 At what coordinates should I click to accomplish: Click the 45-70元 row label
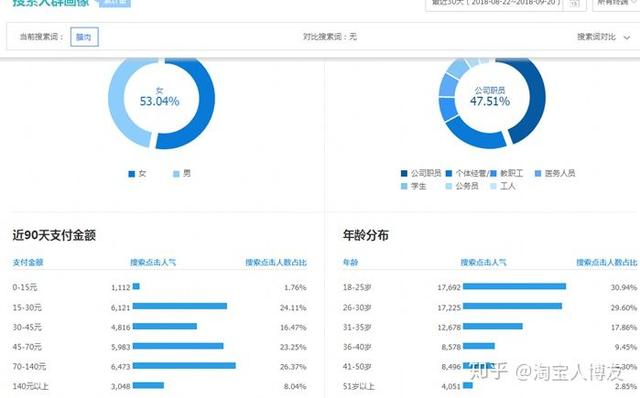coord(27,347)
